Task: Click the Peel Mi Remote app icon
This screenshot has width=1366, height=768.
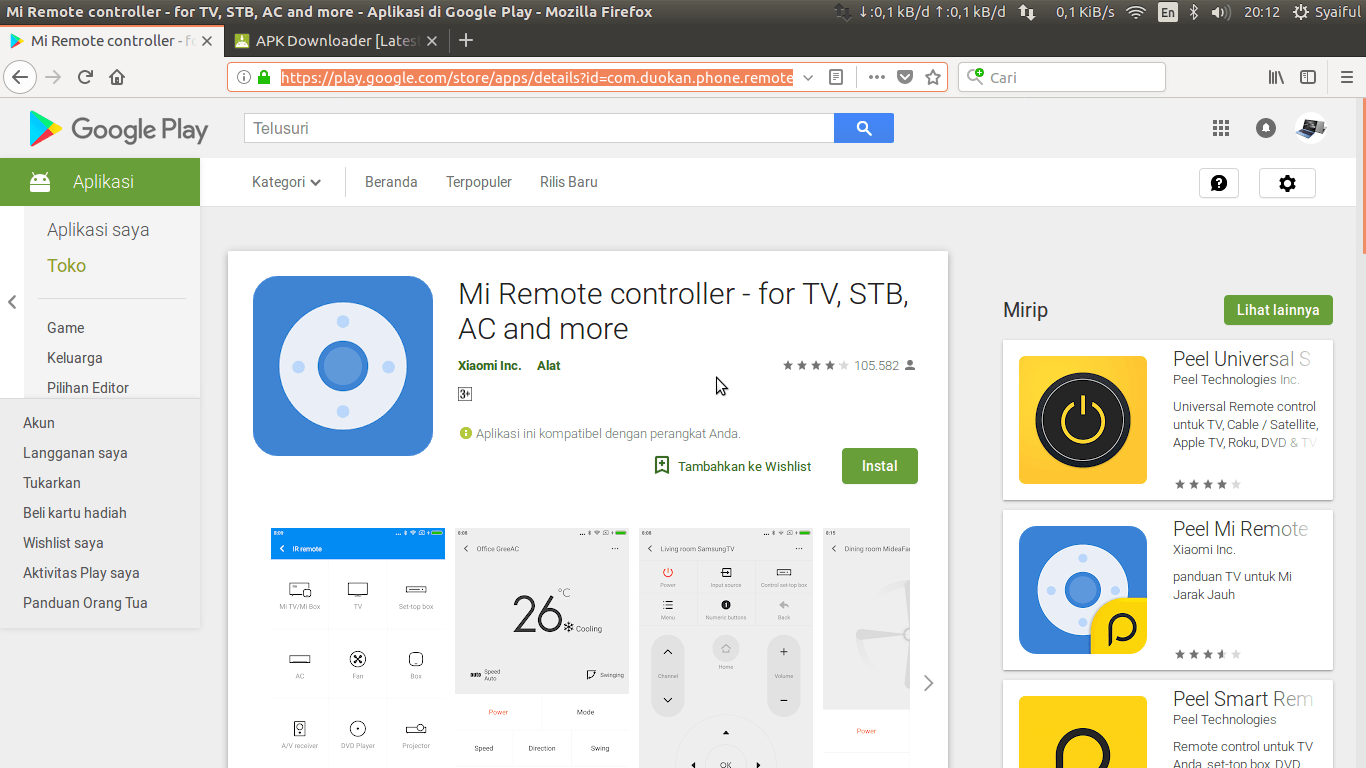Action: point(1083,590)
